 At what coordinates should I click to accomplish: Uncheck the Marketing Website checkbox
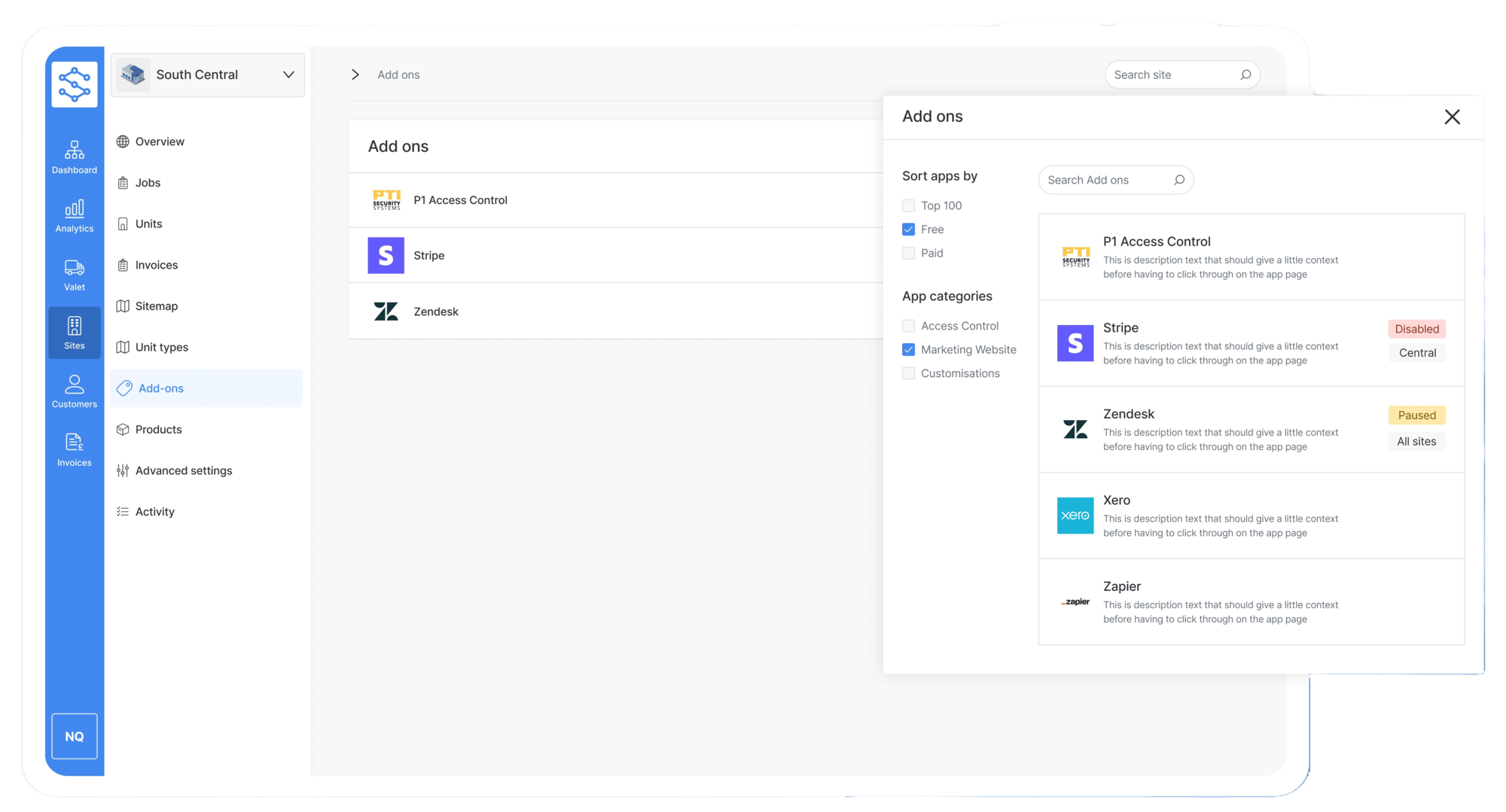909,349
